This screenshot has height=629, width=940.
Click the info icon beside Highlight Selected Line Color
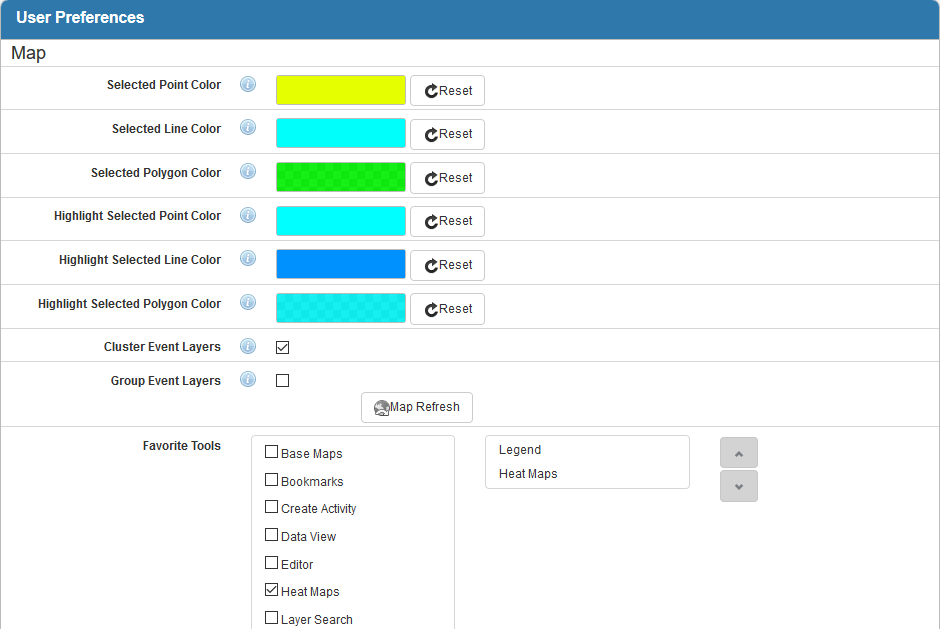point(247,258)
